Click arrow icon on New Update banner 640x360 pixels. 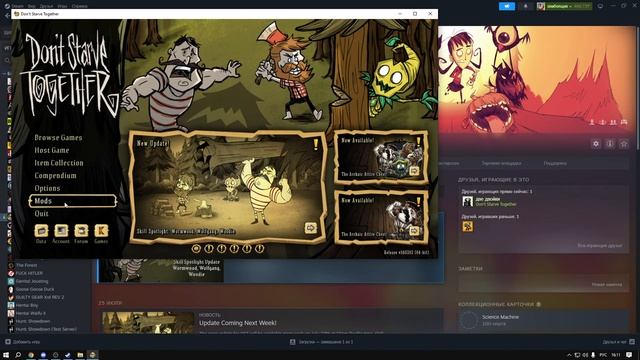[x=311, y=227]
